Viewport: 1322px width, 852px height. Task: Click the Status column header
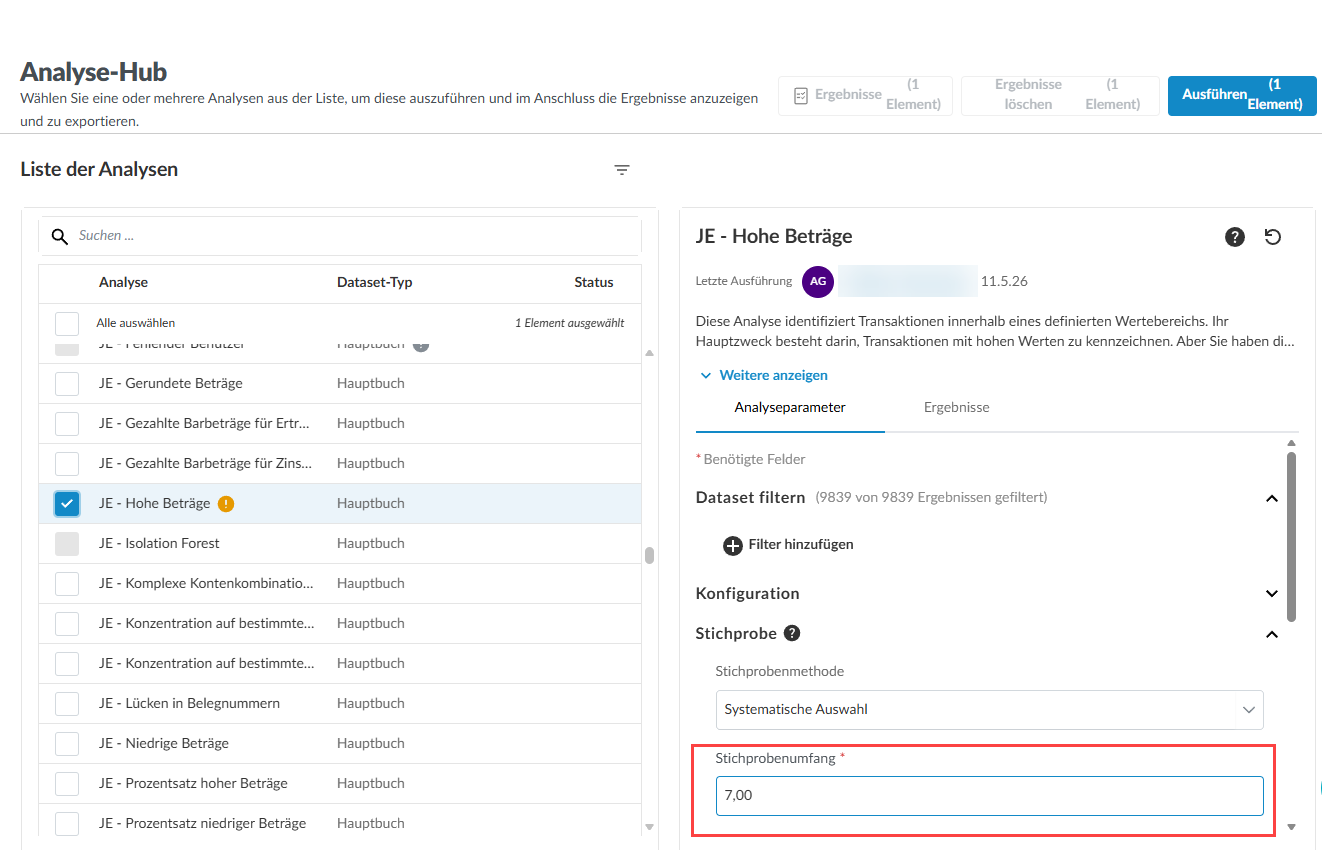coord(594,283)
